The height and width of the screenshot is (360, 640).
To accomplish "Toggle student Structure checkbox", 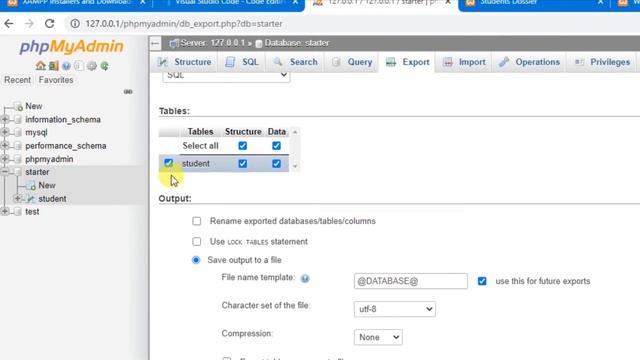I will pos(242,163).
